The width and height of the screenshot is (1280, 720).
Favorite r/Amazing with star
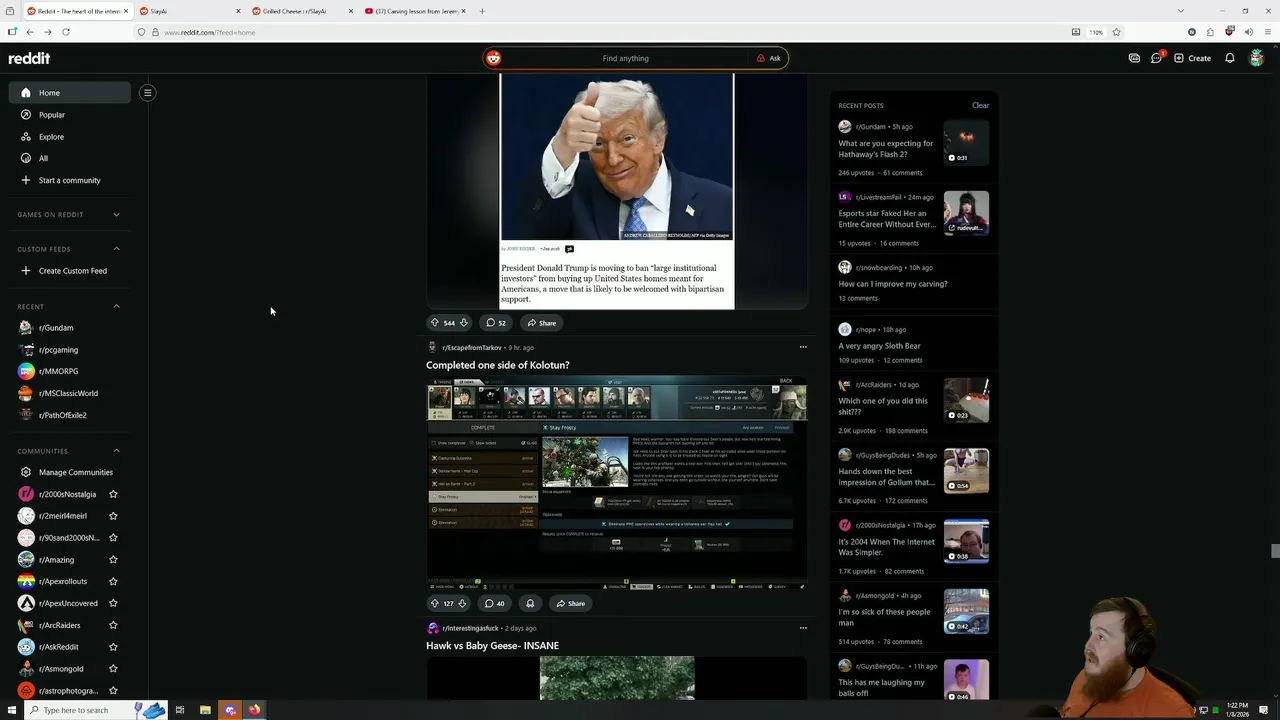(x=113, y=560)
